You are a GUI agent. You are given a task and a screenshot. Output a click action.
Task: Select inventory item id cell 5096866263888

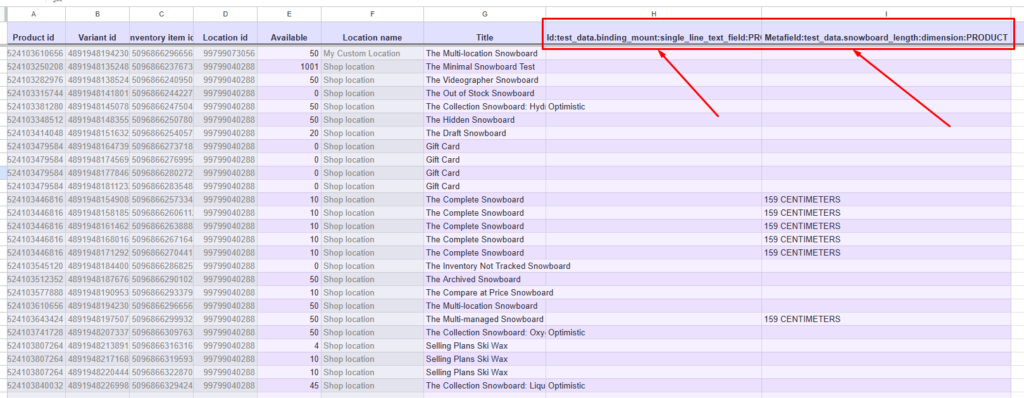pos(161,226)
